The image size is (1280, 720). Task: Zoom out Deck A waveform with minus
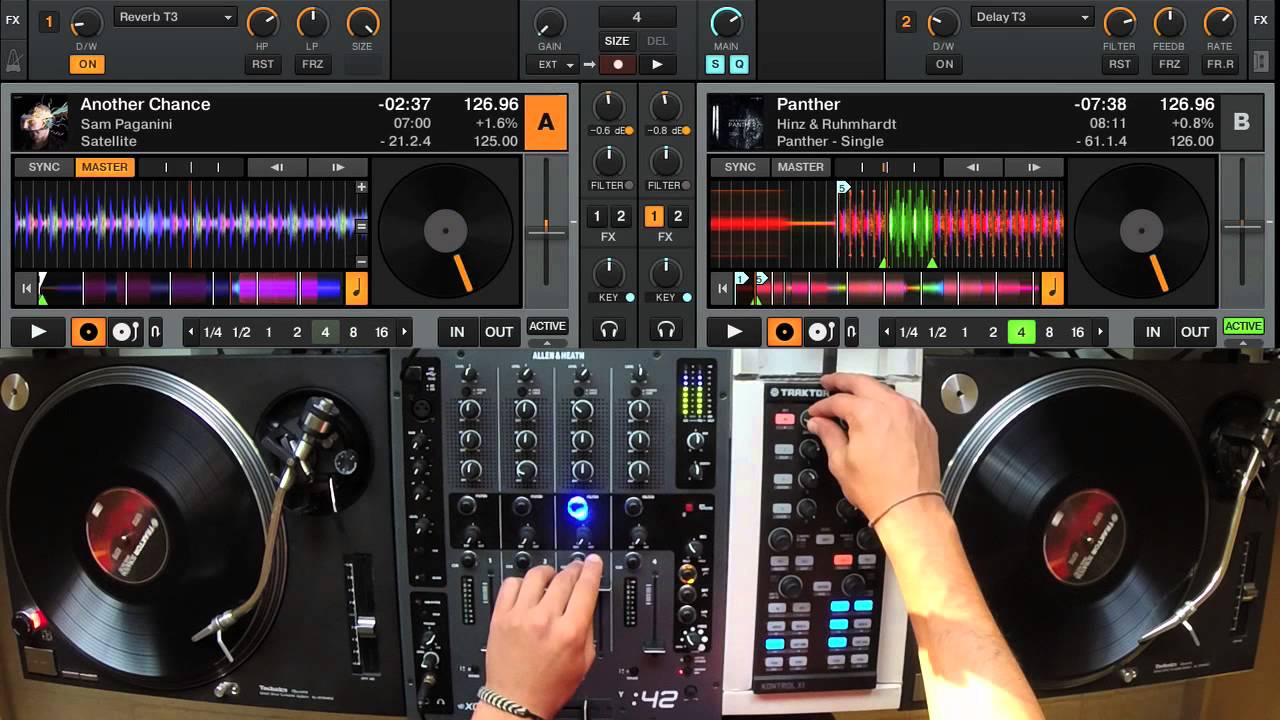(362, 262)
